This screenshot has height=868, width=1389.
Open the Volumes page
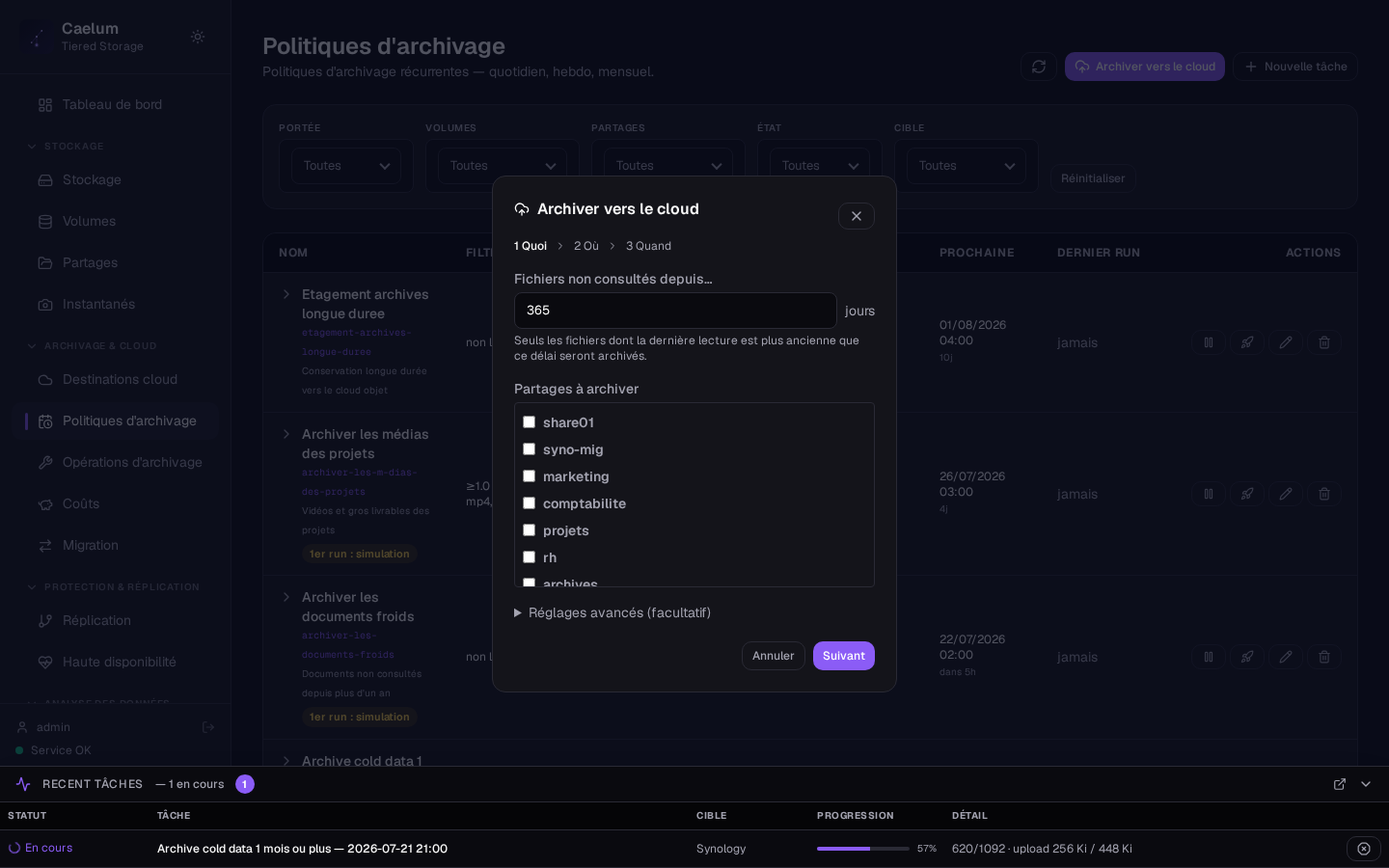click(x=115, y=221)
